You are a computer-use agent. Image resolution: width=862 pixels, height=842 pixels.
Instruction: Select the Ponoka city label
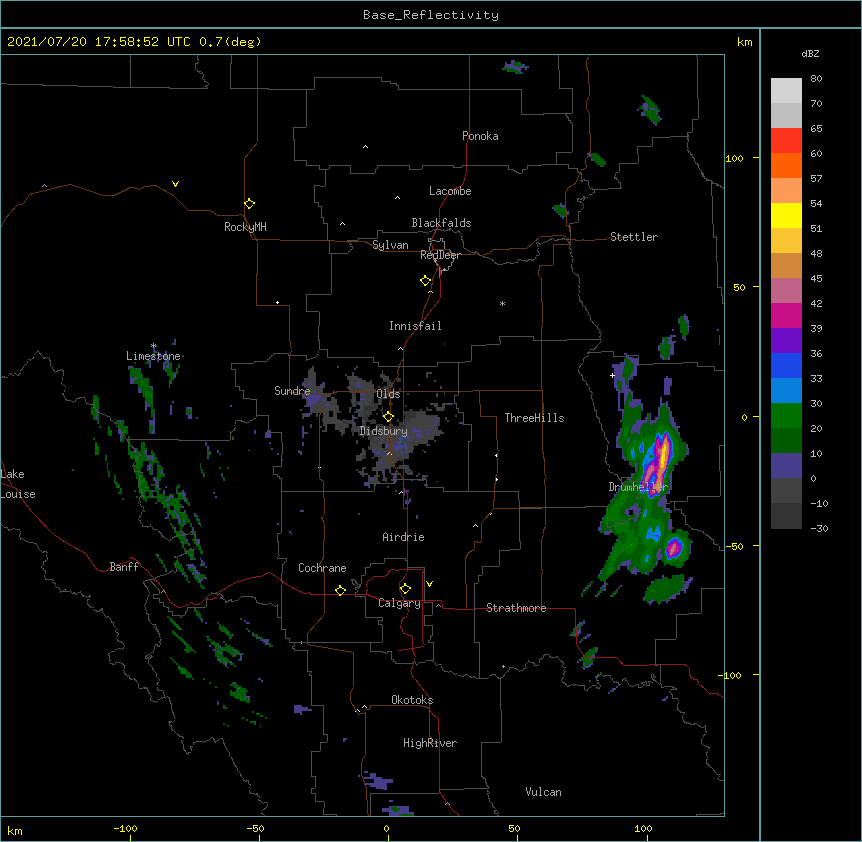pos(480,136)
